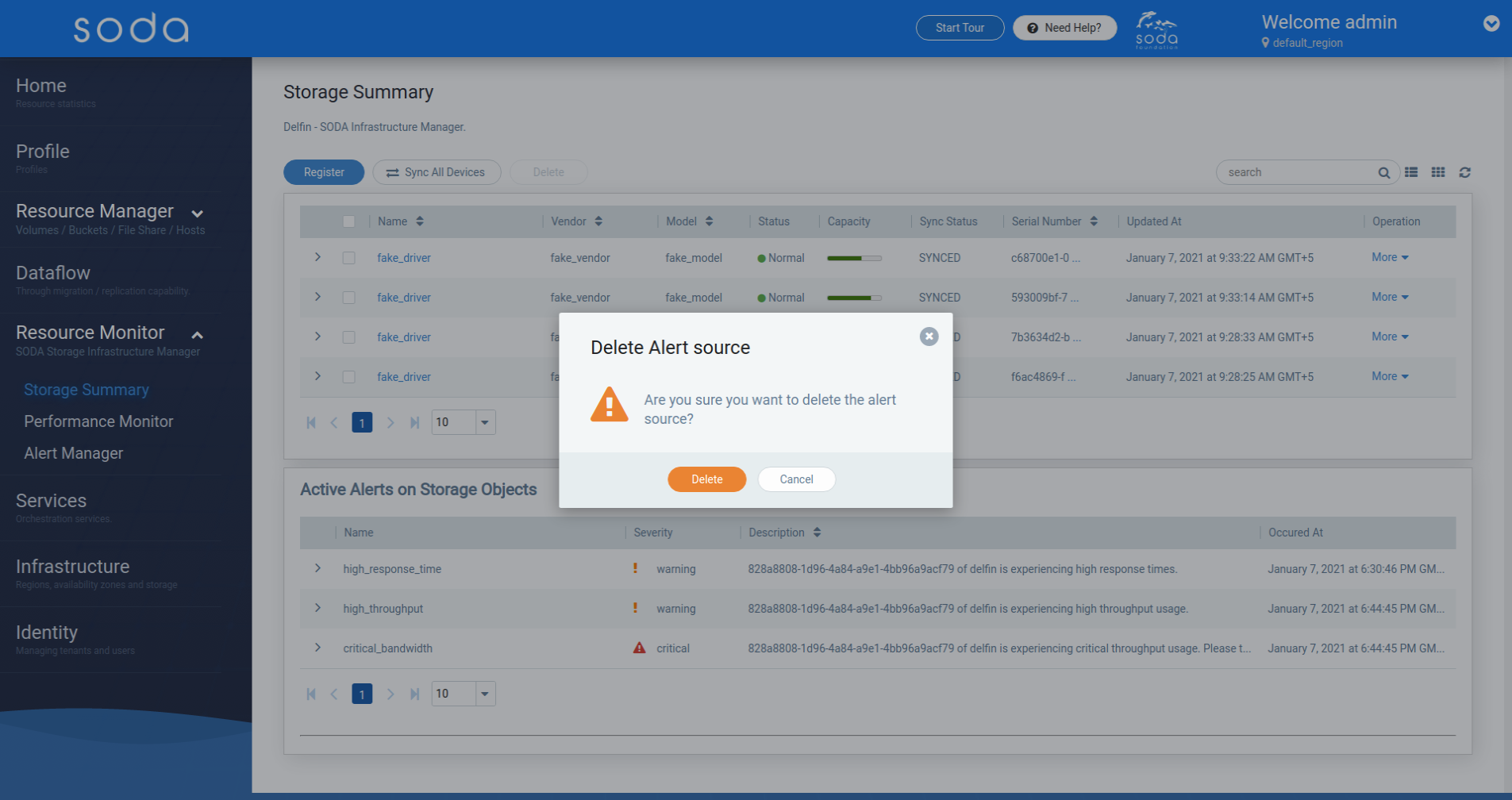The width and height of the screenshot is (1512, 800).
Task: Select page 1 in storage pagination
Action: tap(362, 423)
